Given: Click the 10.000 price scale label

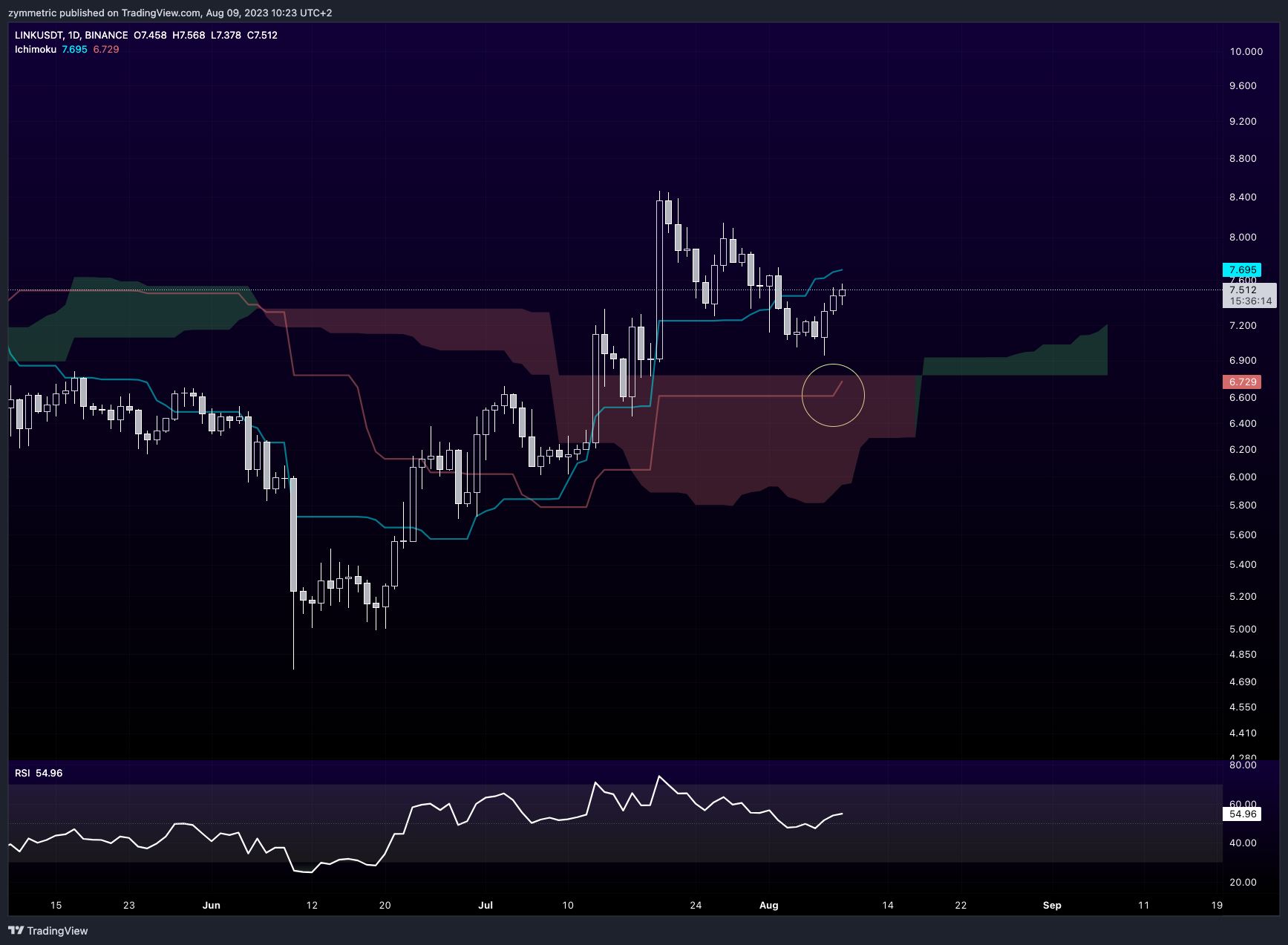Looking at the screenshot, I should point(1246,51).
